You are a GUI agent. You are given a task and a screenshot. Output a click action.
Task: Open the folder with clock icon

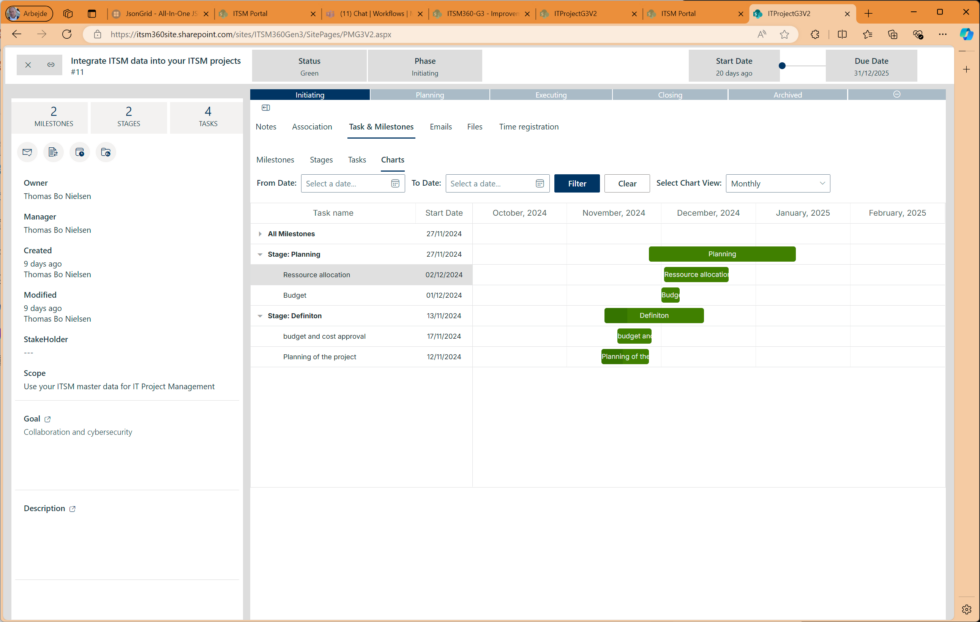tap(106, 152)
